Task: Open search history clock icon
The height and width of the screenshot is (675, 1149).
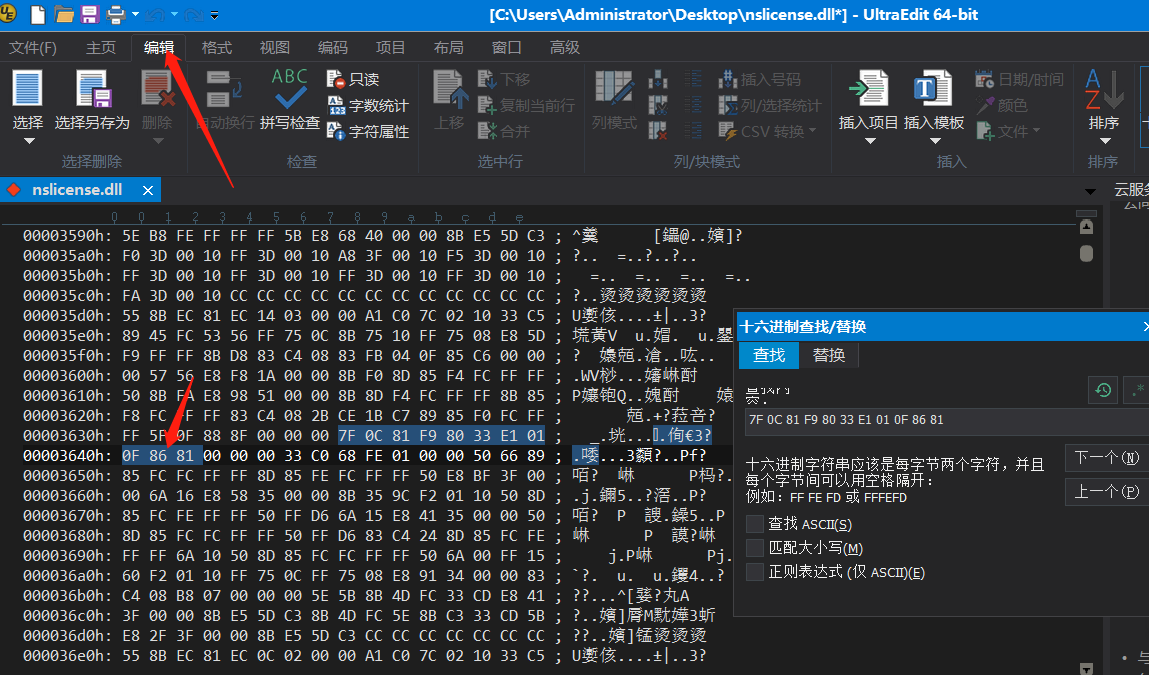Action: tap(1103, 390)
